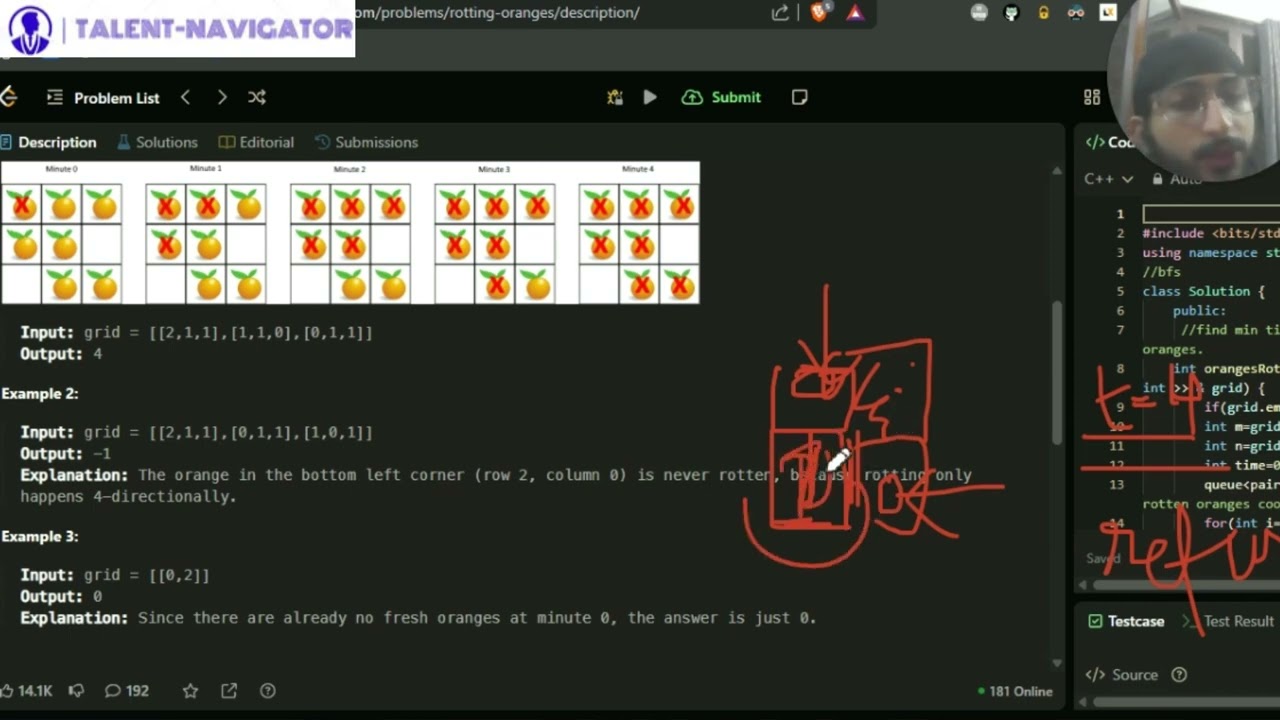Add problem to favorites with star icon
The height and width of the screenshot is (720, 1280).
click(190, 691)
